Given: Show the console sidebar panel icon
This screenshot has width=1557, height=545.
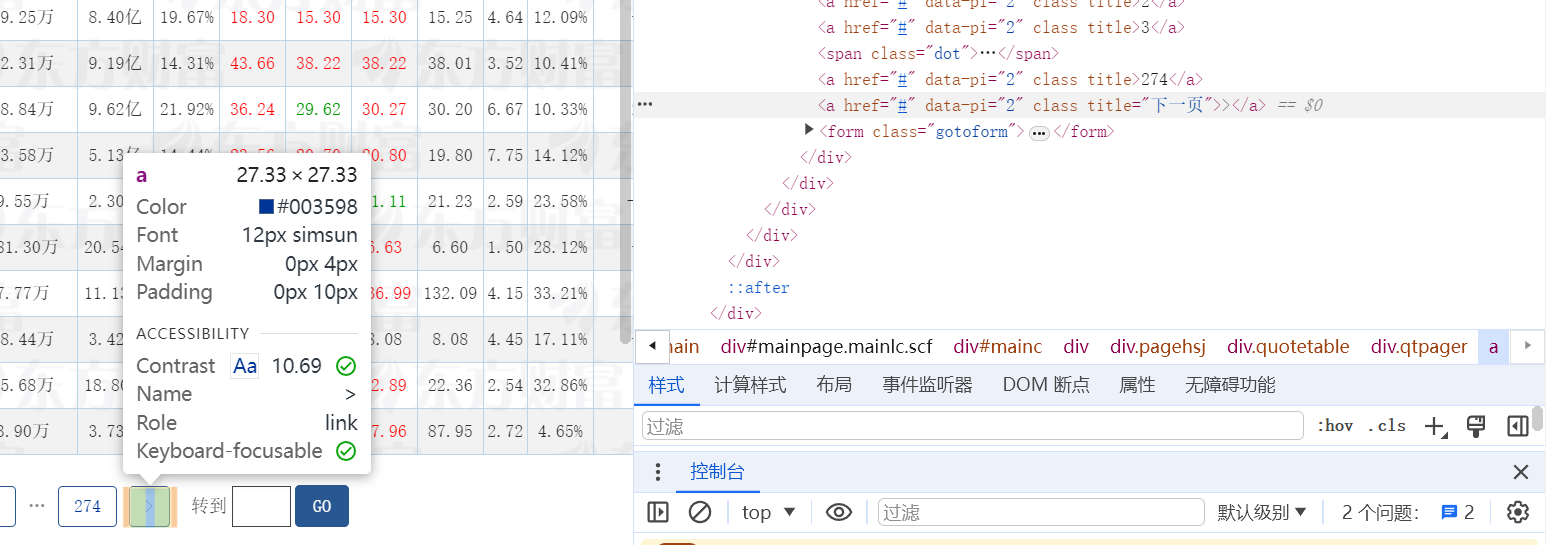Looking at the screenshot, I should tap(658, 512).
